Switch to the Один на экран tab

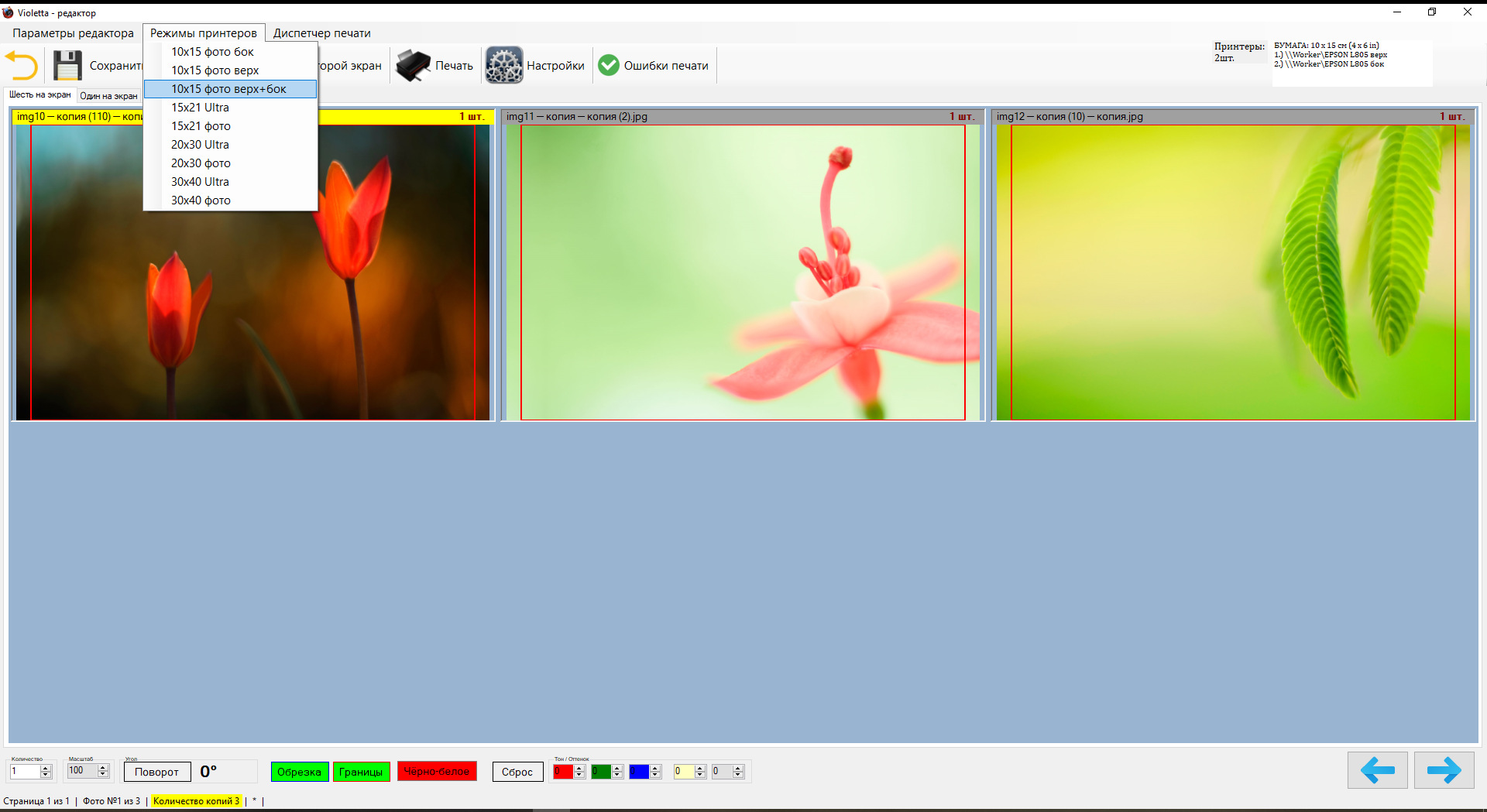coord(108,96)
